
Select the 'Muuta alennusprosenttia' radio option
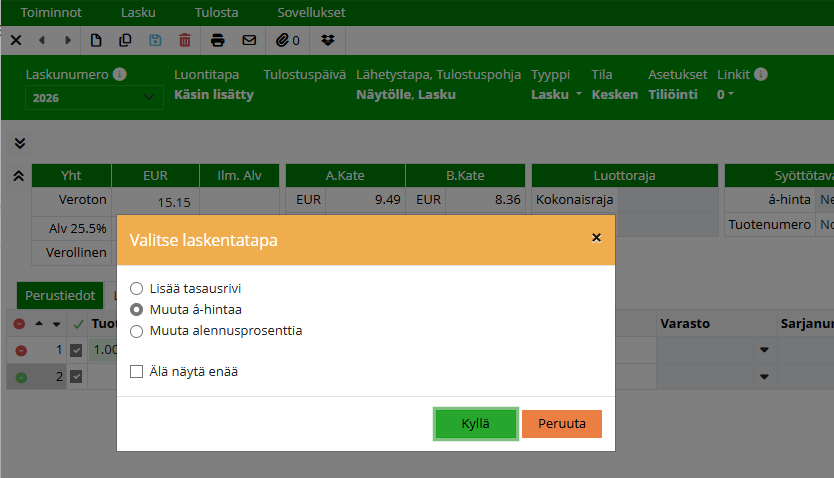(137, 330)
